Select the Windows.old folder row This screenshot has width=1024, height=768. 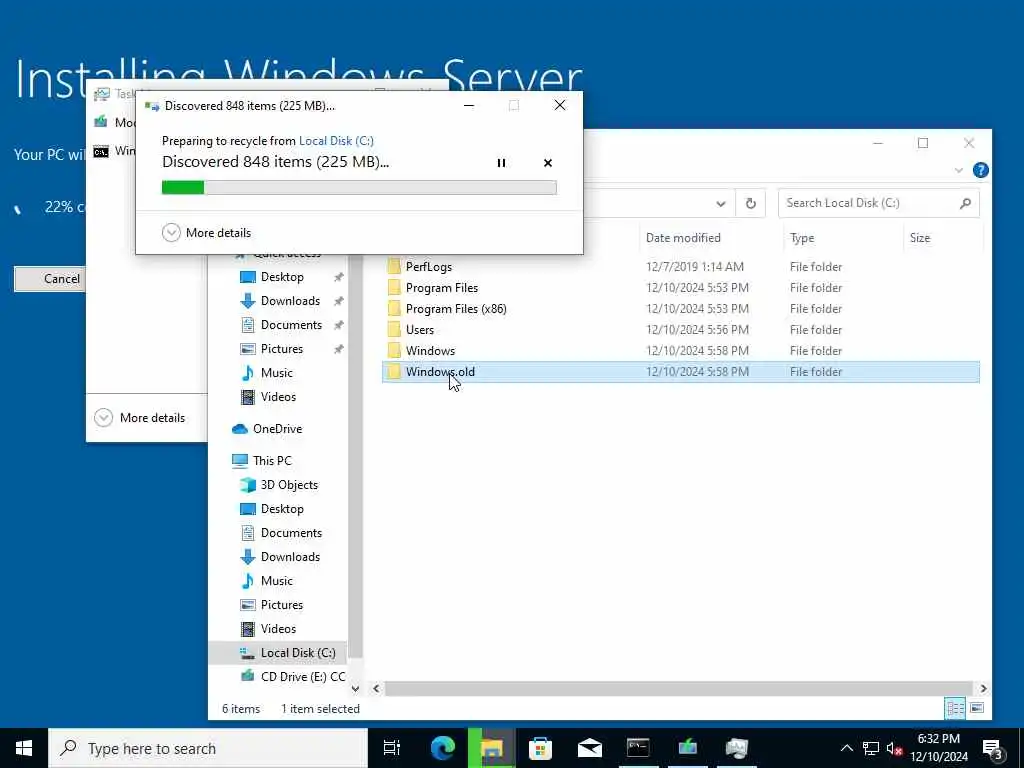pos(680,372)
